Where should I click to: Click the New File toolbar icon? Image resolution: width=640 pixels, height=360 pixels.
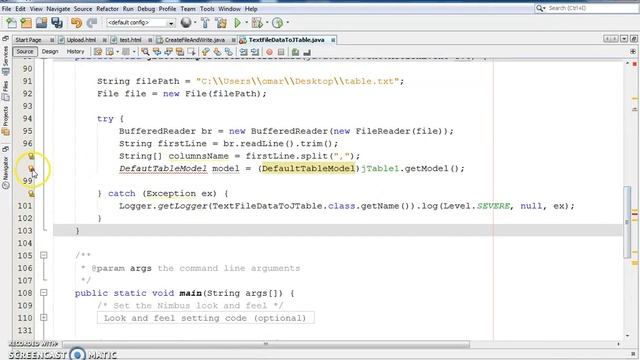11,23
